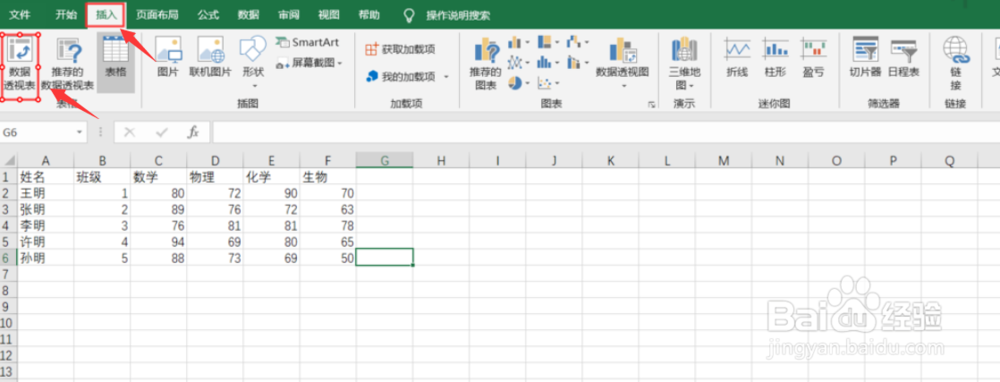Expand the 我的加载项 dropdown arrow
The image size is (1000, 382).
click(x=446, y=77)
